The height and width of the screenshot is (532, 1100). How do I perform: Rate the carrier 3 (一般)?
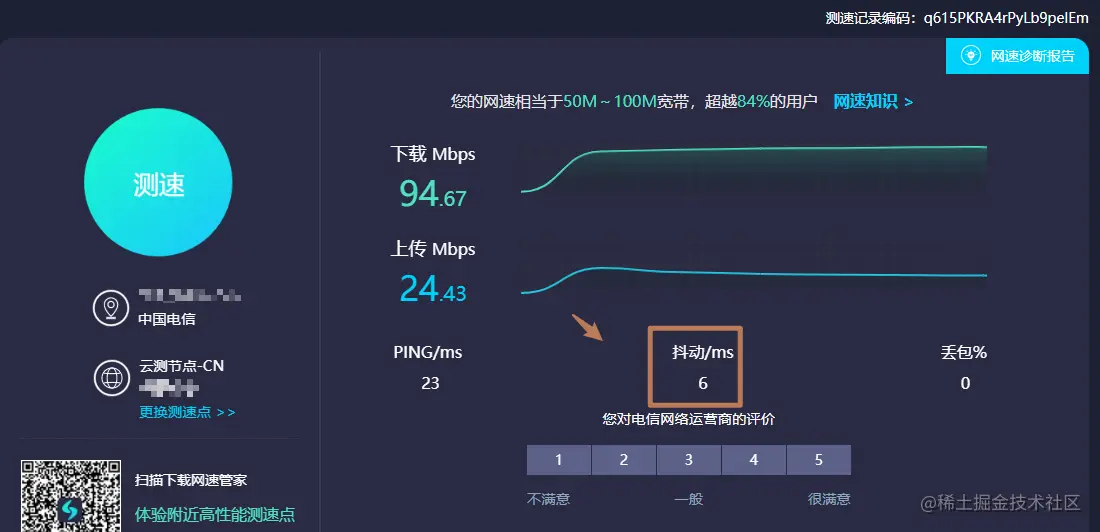[689, 460]
